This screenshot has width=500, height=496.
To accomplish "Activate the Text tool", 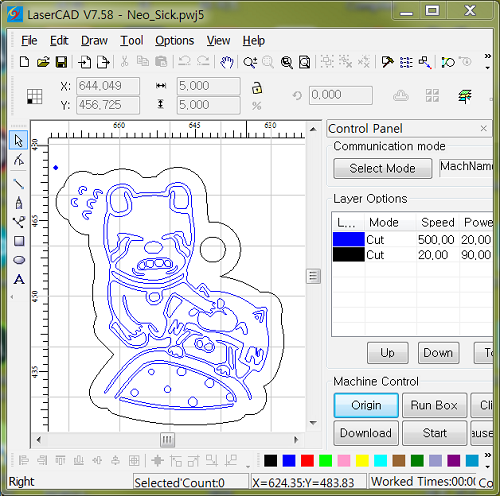I will pos(19,279).
